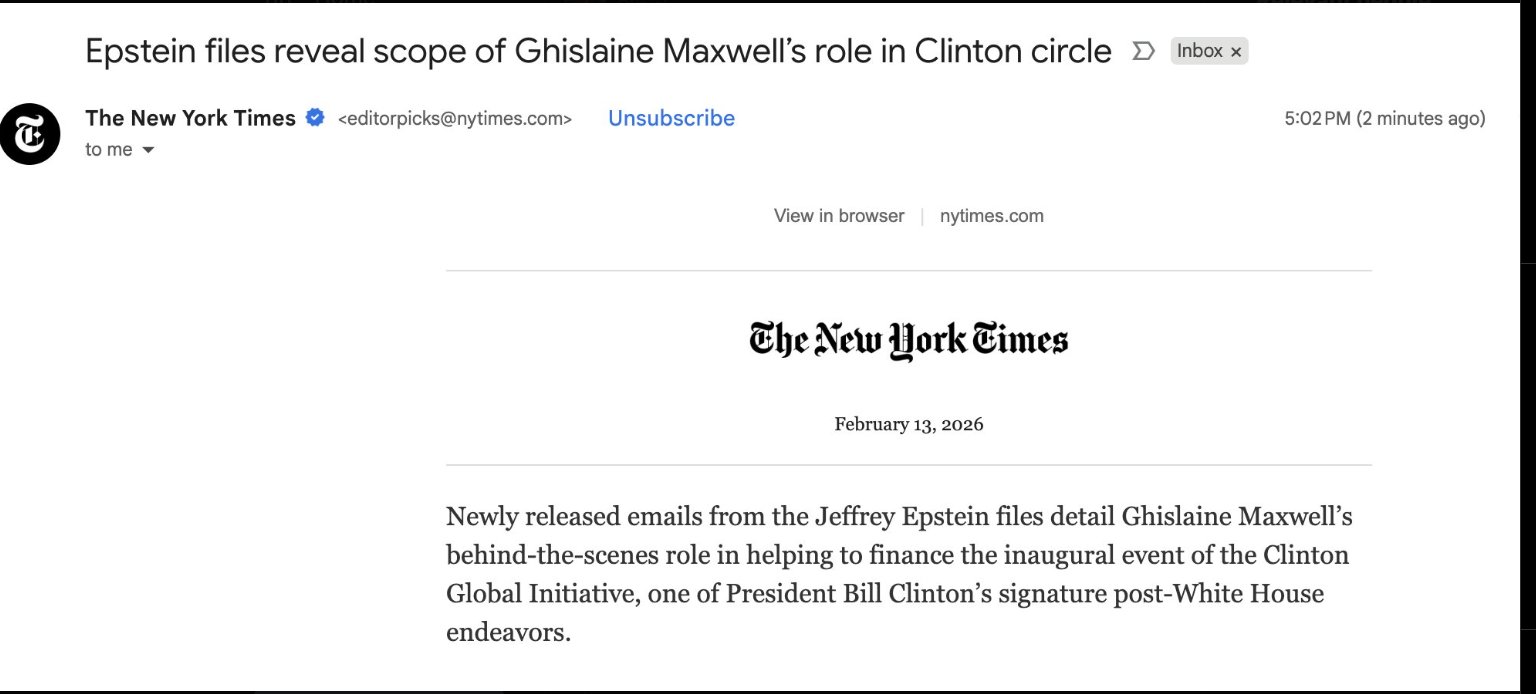Click the blue verified sender badge
1536x694 pixels.
315,118
